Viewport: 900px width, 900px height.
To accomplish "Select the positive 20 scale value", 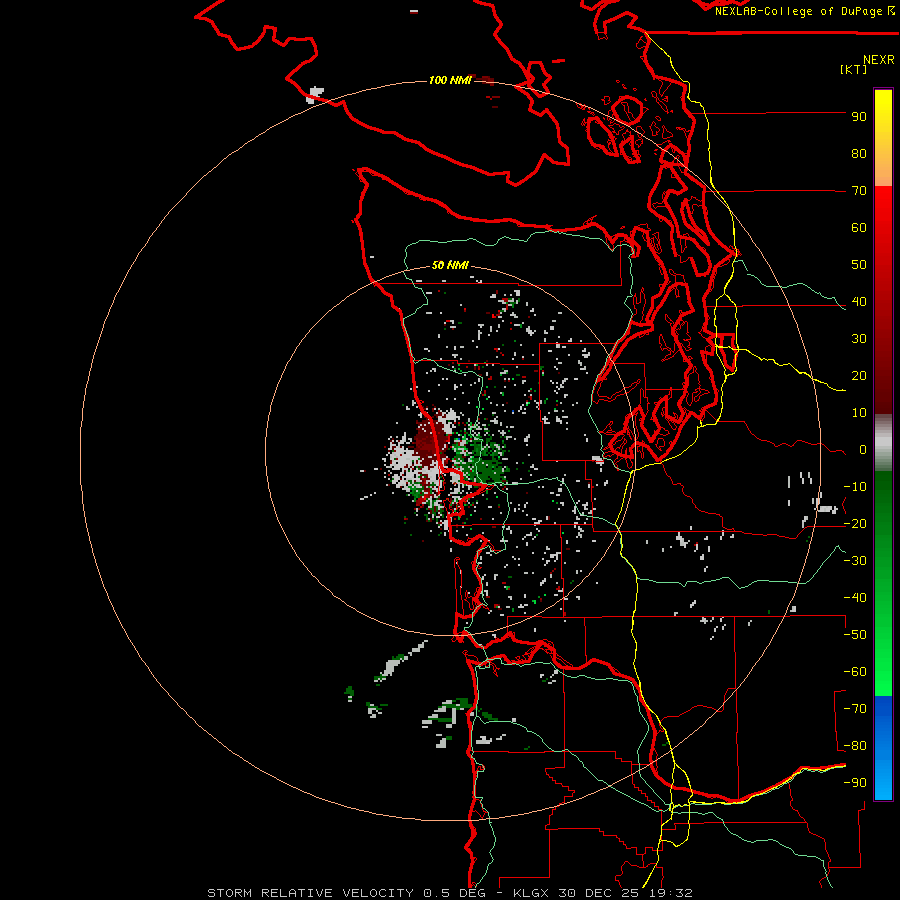I will pyautogui.click(x=859, y=375).
